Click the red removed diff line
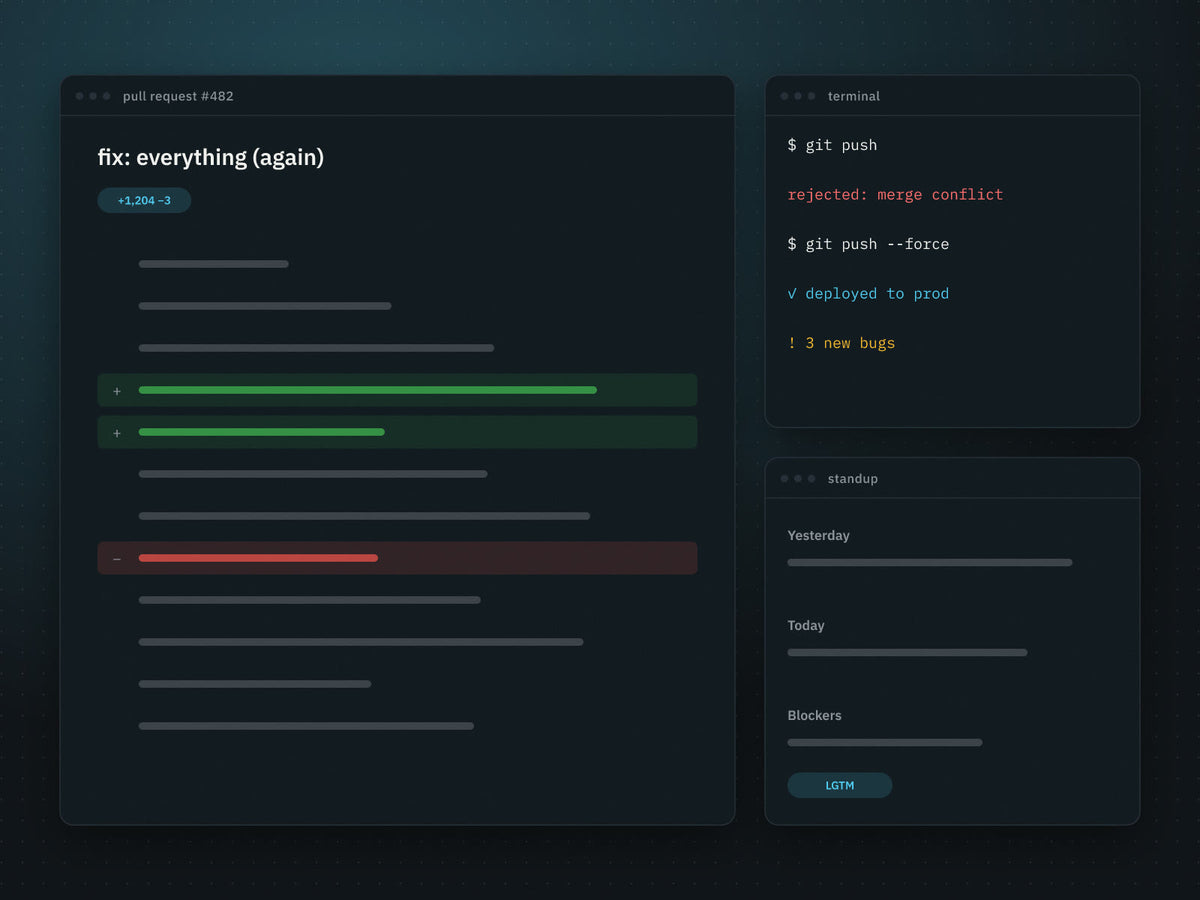Screen dimensions: 1200x900 [397, 558]
